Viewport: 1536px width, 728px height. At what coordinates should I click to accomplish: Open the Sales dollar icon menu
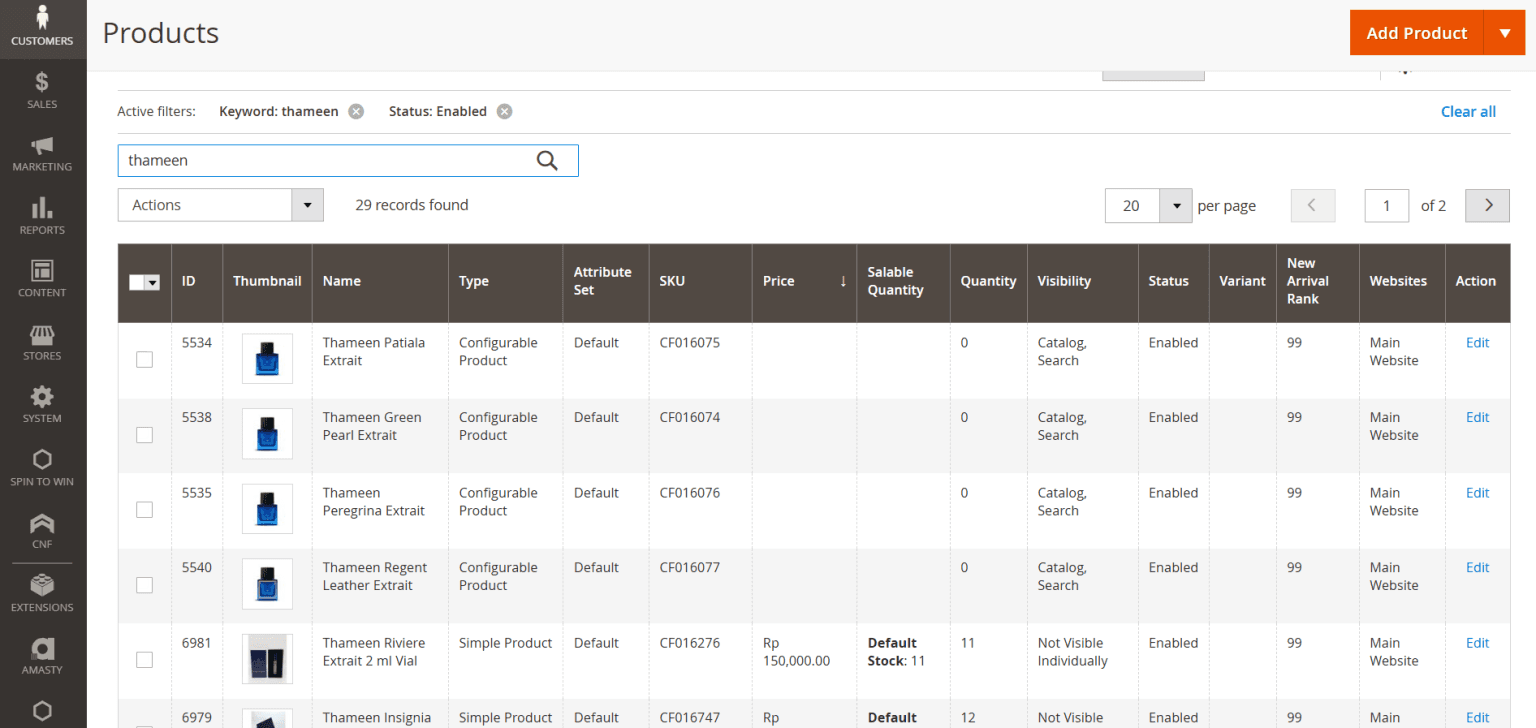click(x=42, y=90)
